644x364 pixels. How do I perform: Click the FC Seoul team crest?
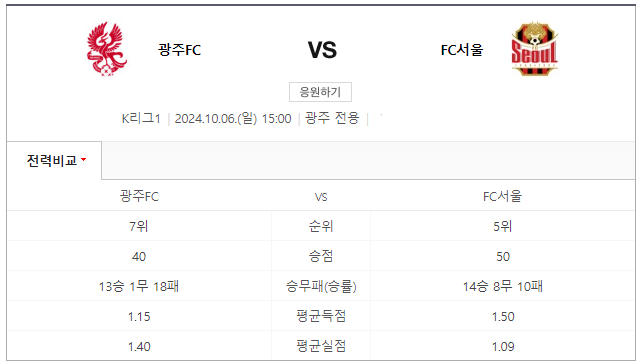point(534,49)
